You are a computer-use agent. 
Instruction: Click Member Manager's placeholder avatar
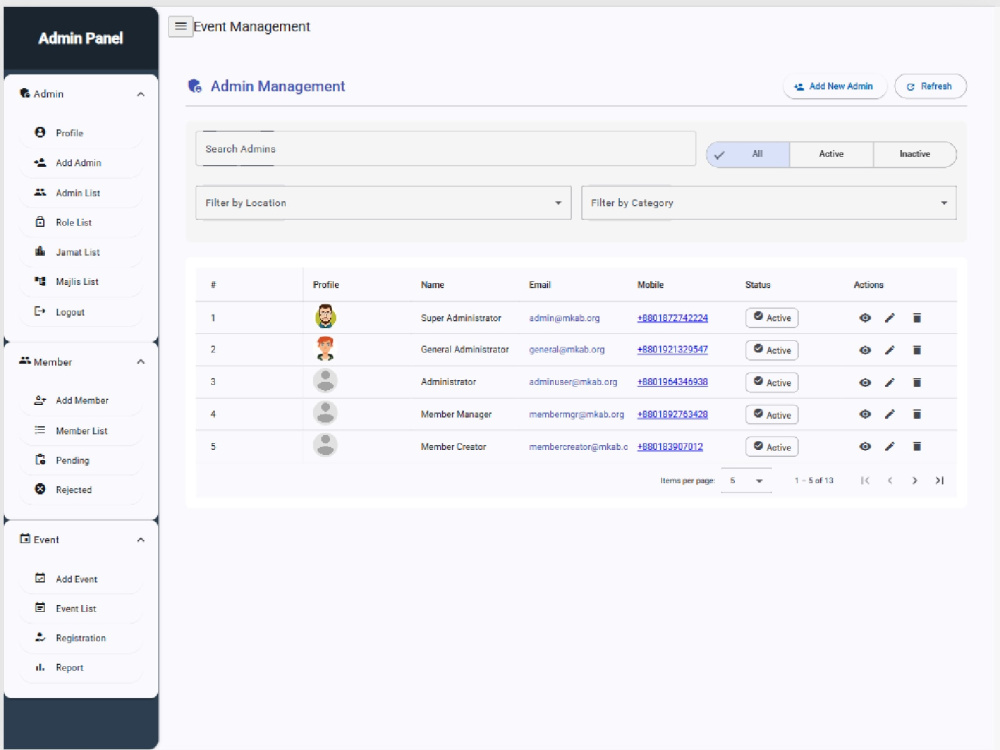pos(325,413)
